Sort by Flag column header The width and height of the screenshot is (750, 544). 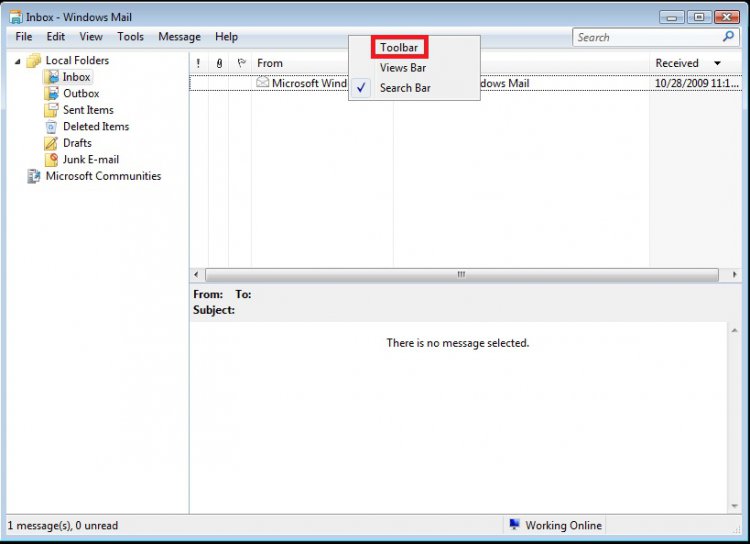(241, 63)
